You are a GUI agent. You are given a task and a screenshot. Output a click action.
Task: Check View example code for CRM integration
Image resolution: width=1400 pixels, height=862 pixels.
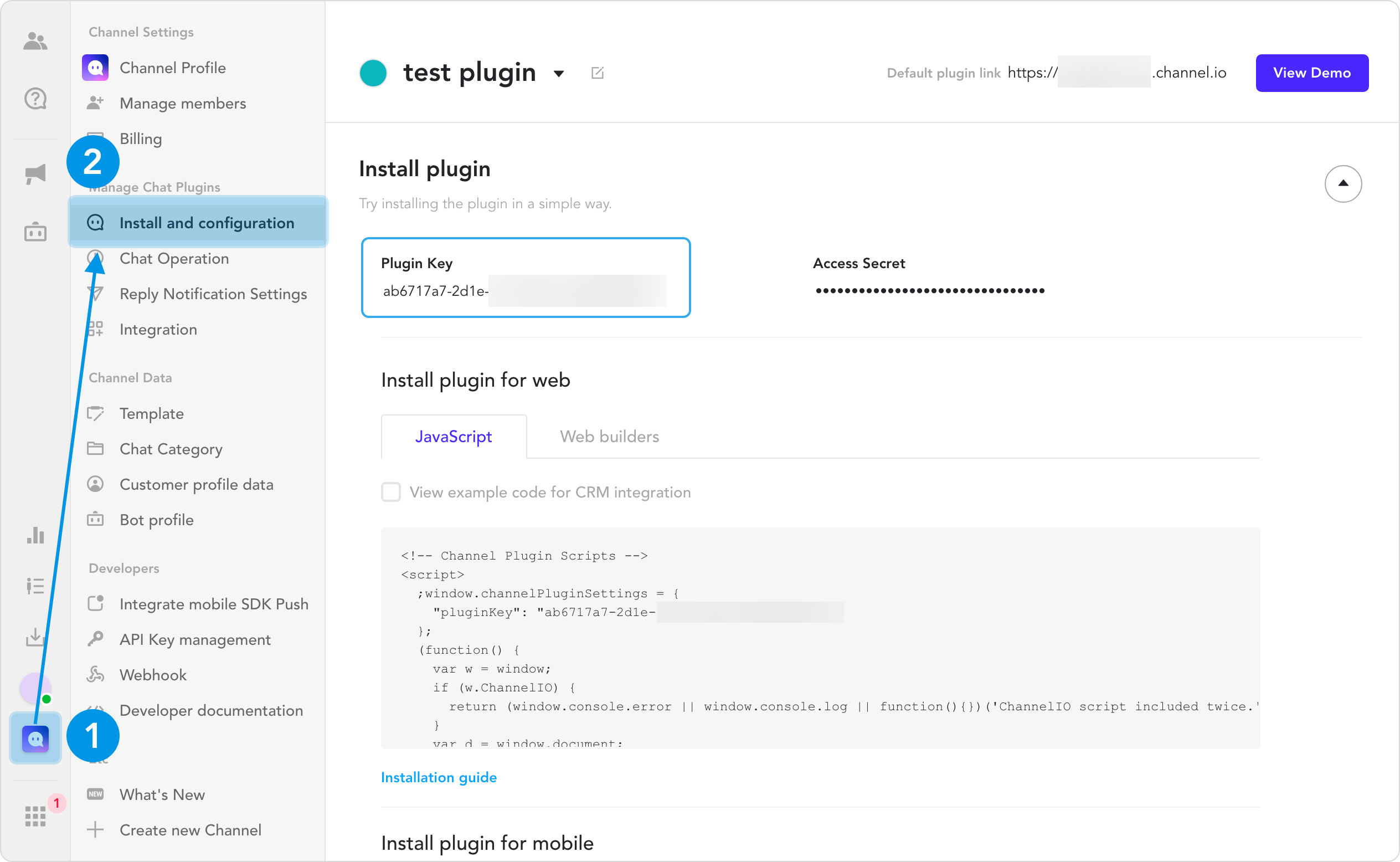[x=391, y=492]
